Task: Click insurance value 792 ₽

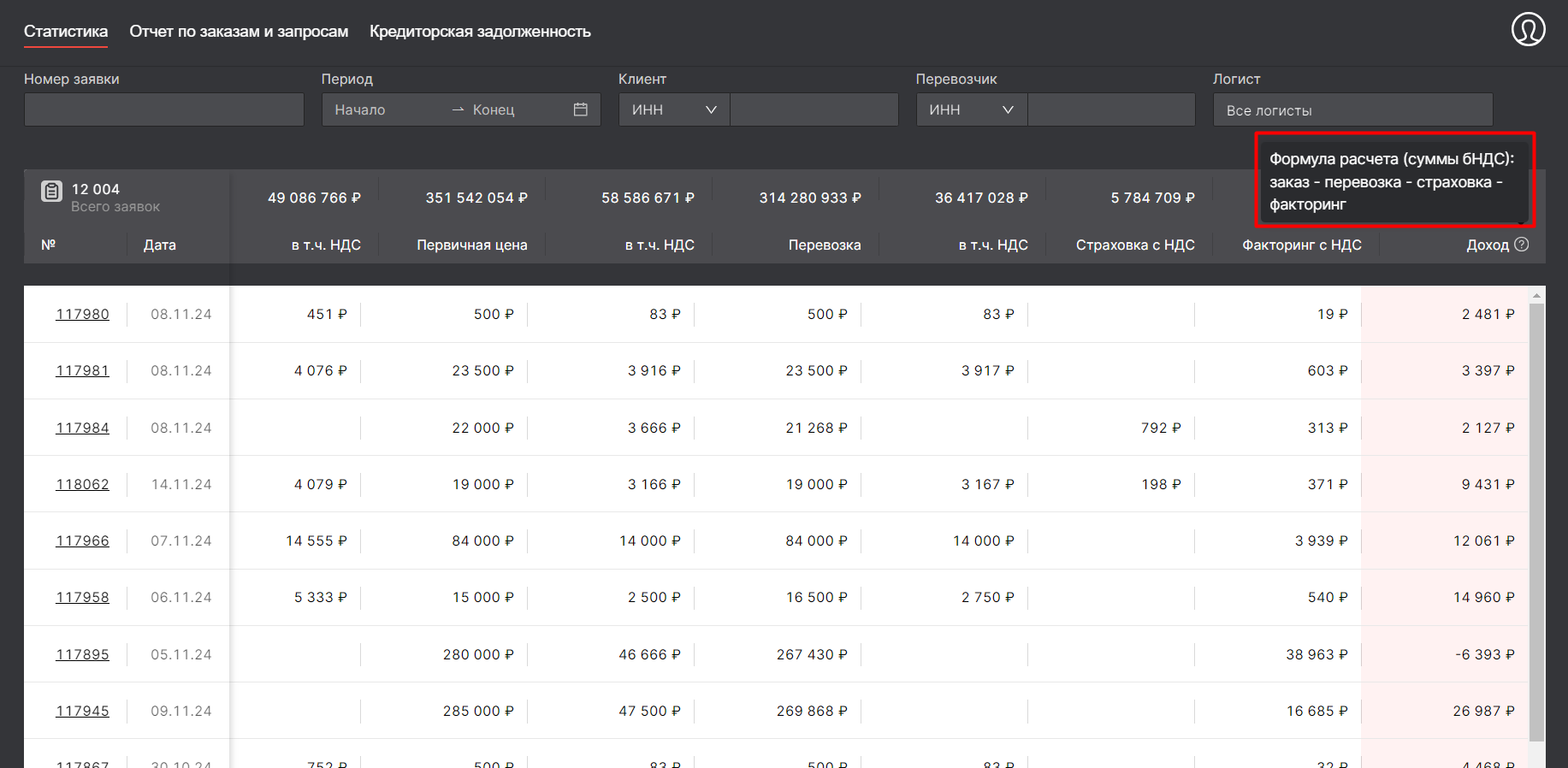Action: [1161, 428]
